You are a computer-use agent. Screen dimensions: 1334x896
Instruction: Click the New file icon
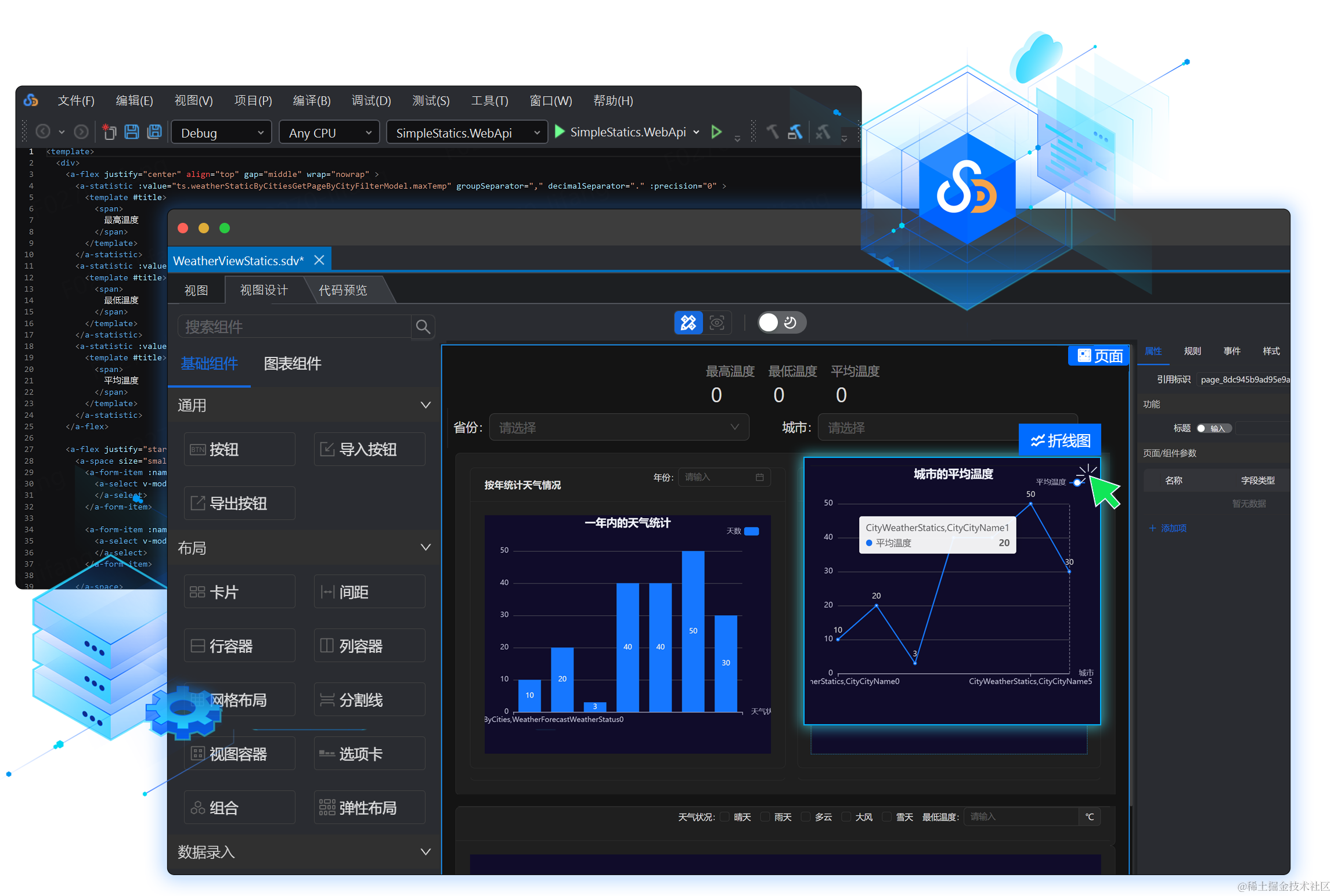tap(109, 132)
